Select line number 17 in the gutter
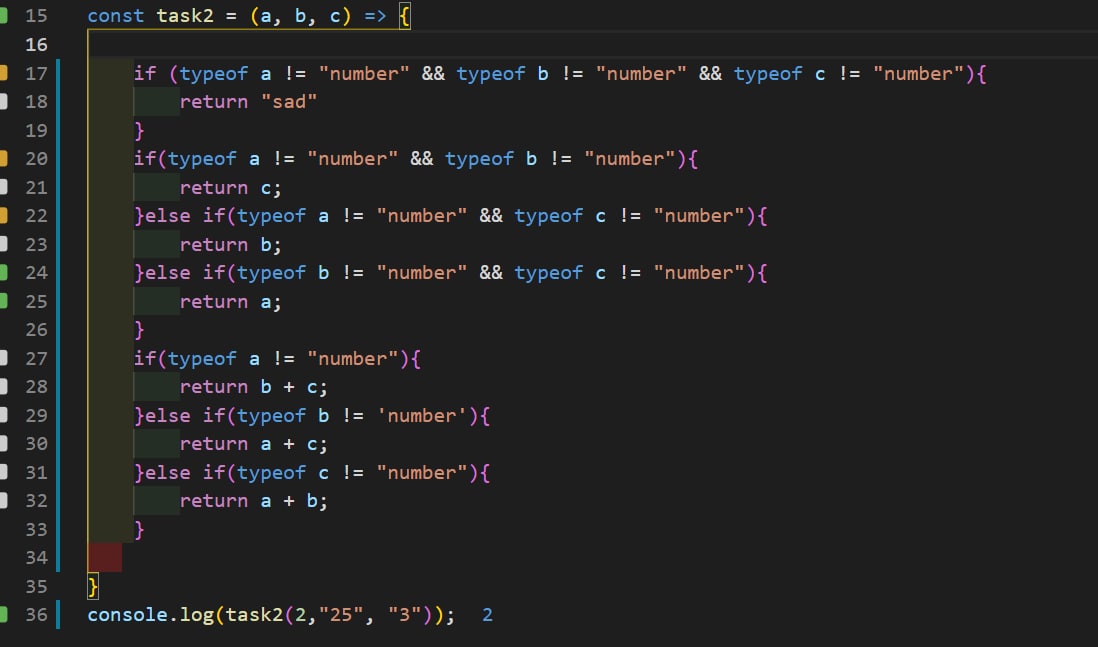 point(36,74)
